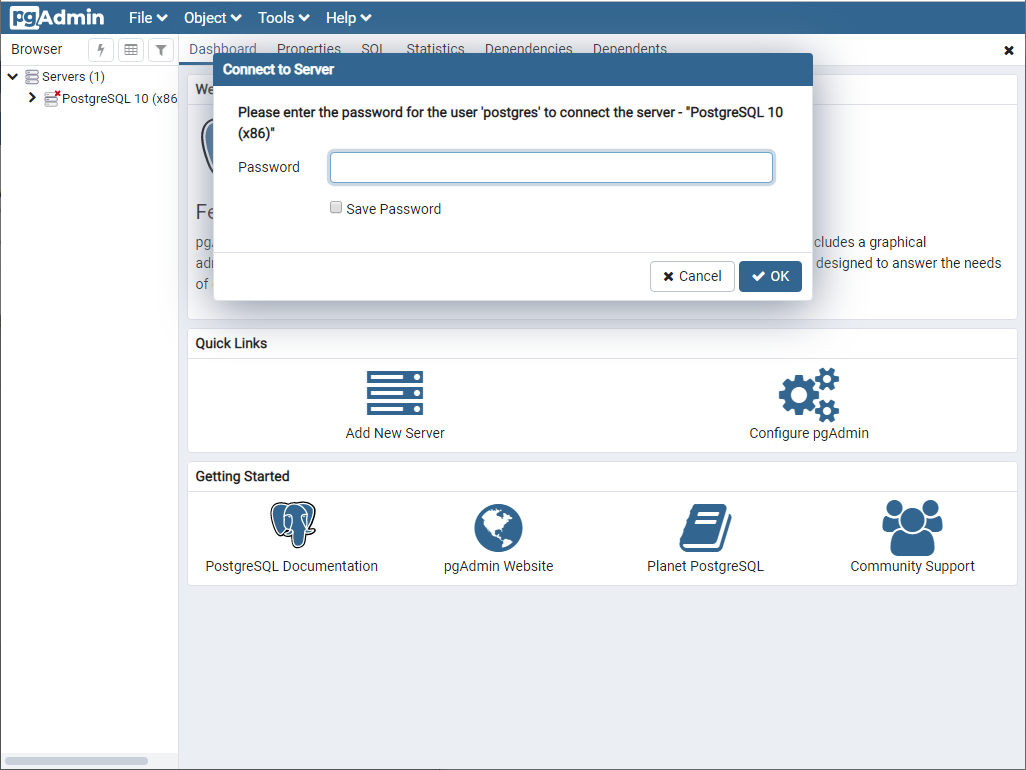Expand the PostgreSQL 10 server node
Screen dimensions: 1026x770
tap(31, 97)
